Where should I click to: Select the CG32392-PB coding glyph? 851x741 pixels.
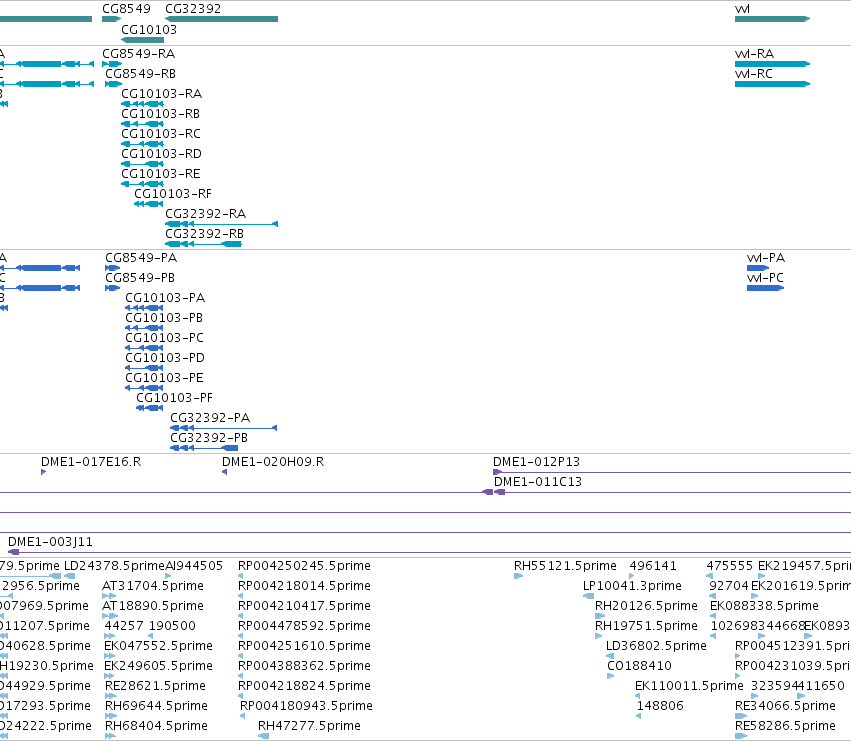click(204, 448)
